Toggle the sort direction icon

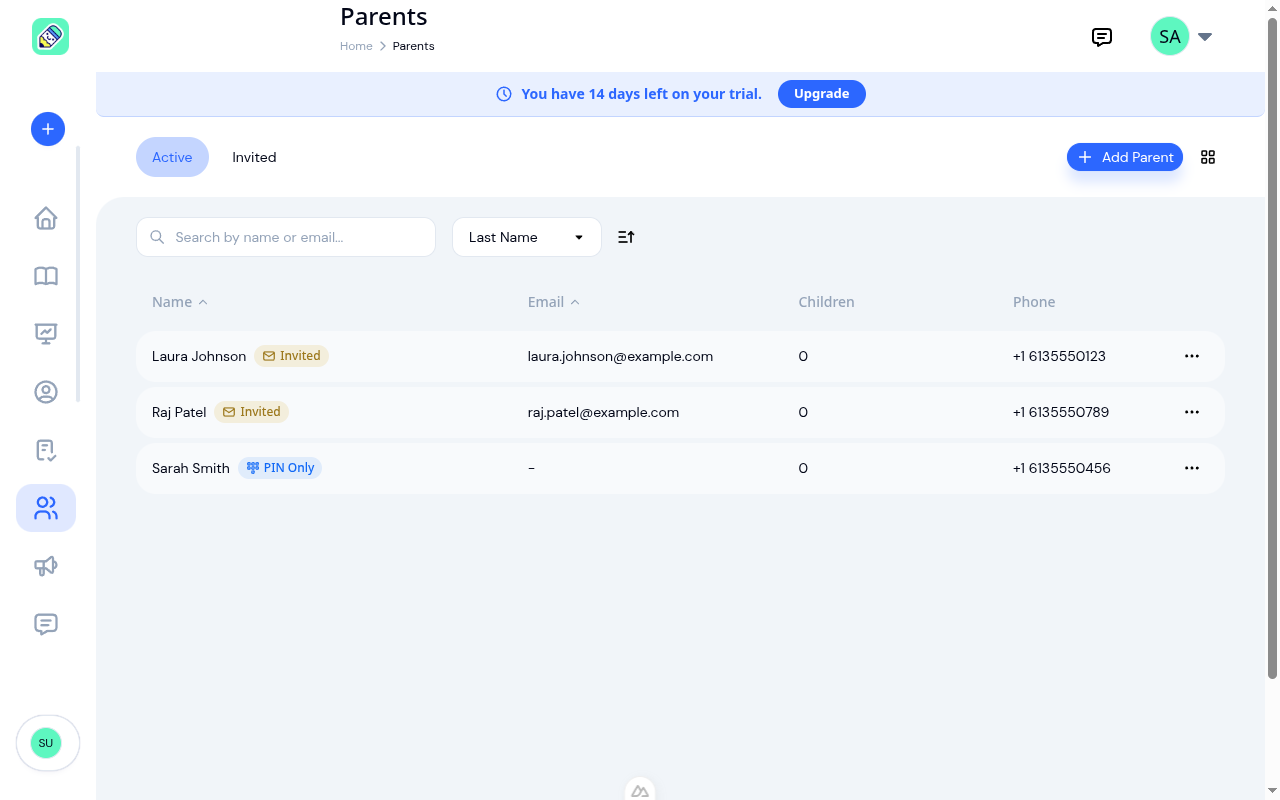click(x=626, y=237)
